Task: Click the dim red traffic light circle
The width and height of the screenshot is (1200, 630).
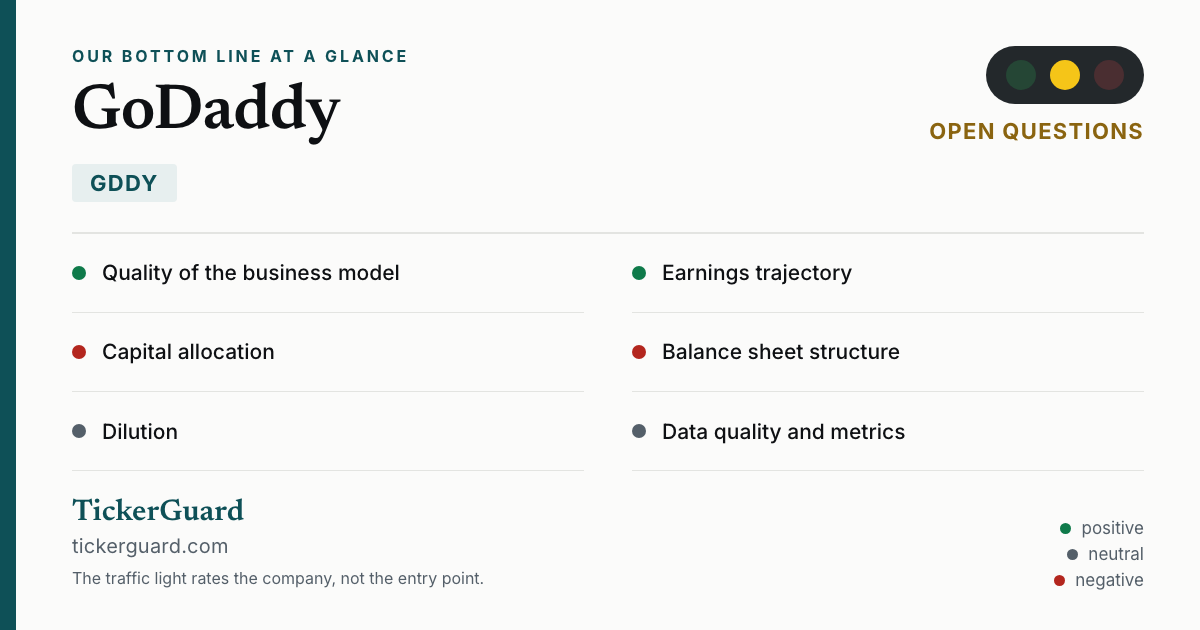Action: [1109, 75]
